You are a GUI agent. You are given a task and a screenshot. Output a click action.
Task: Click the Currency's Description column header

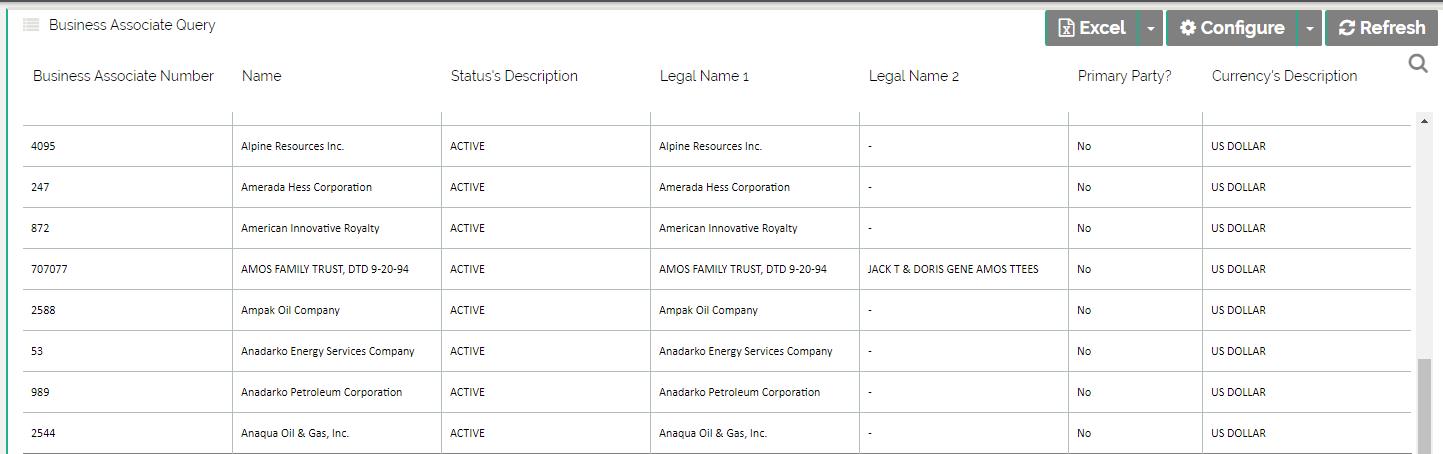[x=1284, y=76]
